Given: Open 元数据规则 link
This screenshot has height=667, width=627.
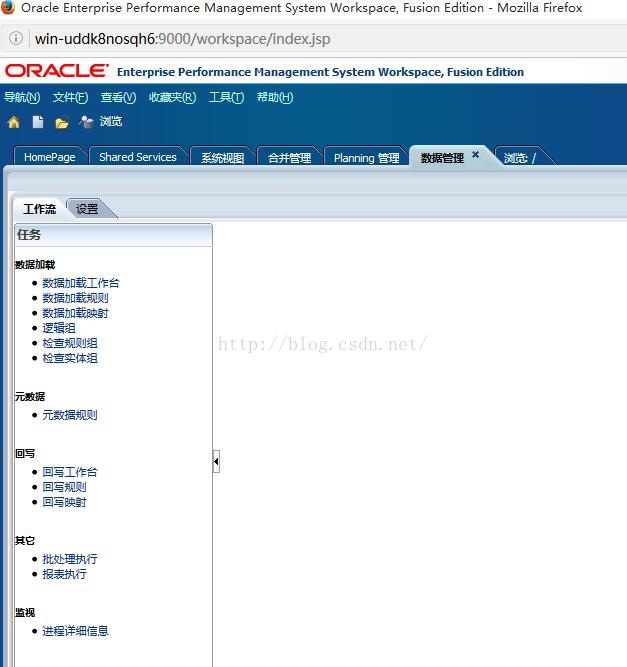Looking at the screenshot, I should [x=70, y=415].
